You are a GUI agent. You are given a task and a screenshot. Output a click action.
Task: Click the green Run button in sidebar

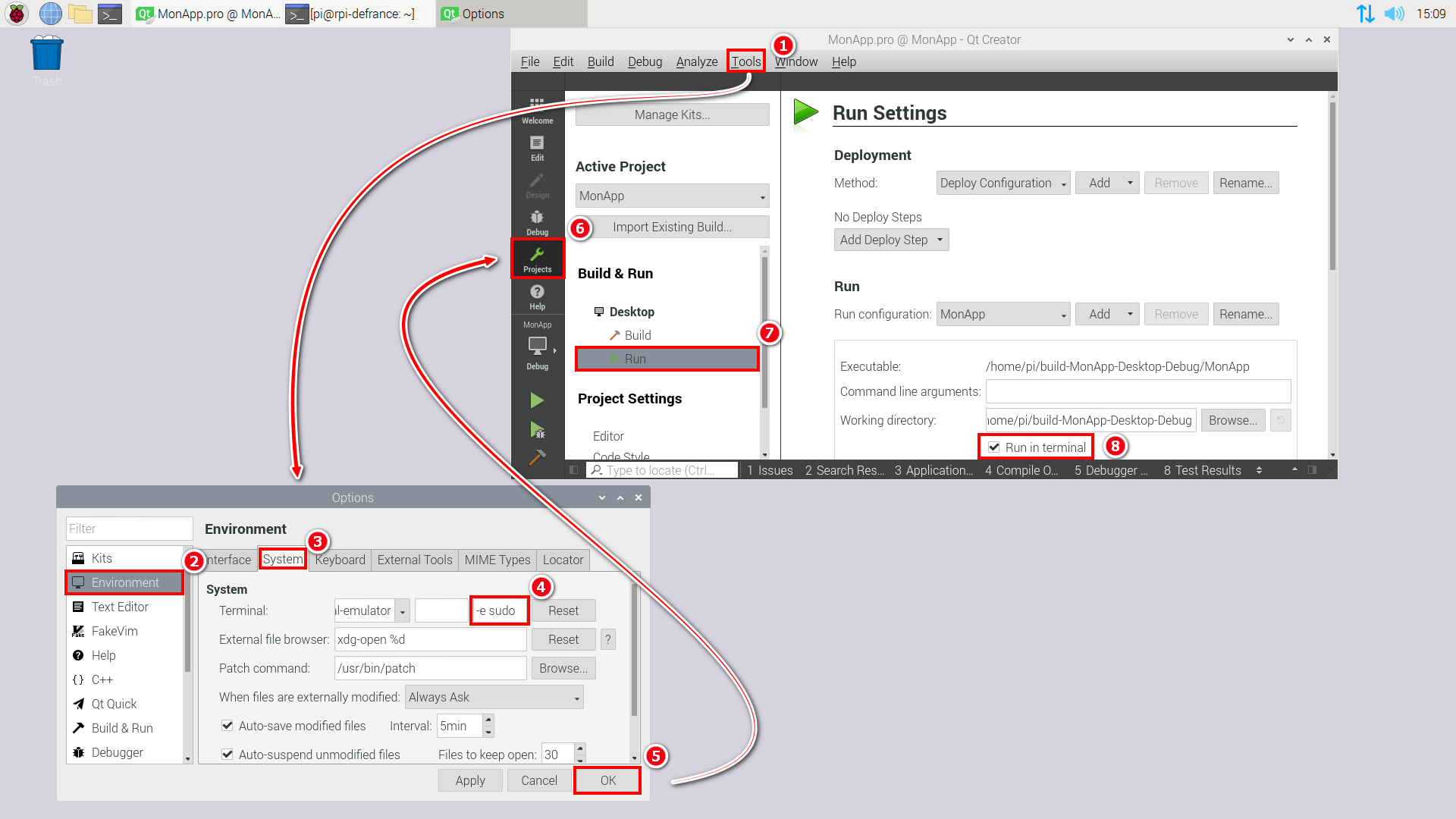coord(537,400)
